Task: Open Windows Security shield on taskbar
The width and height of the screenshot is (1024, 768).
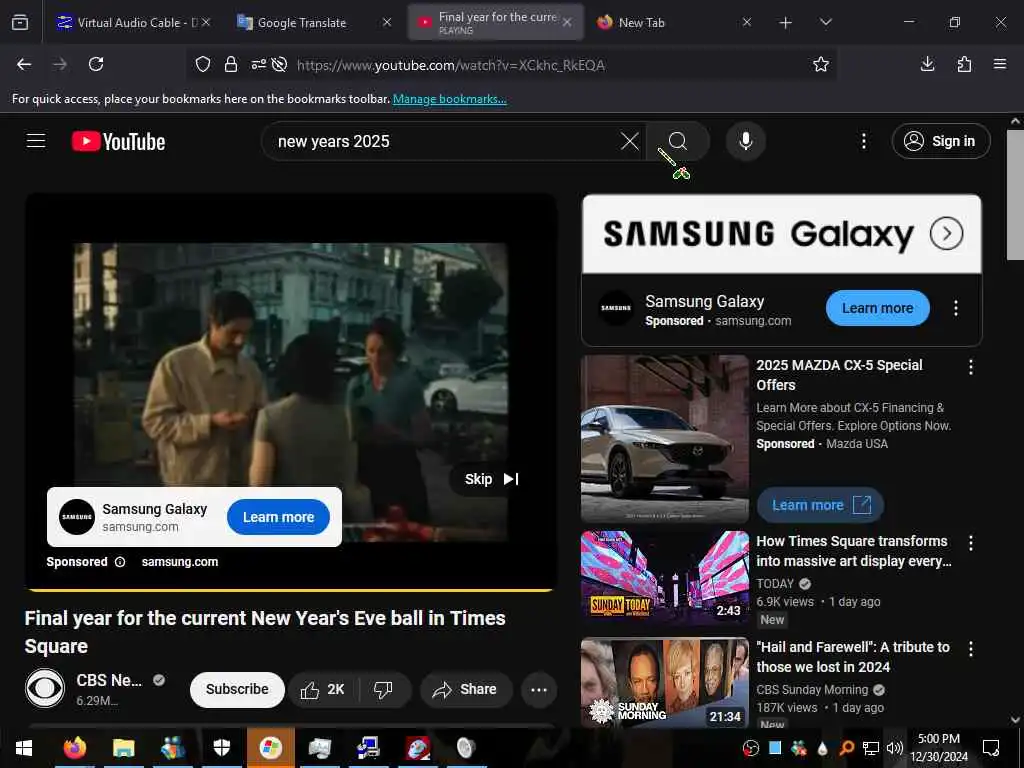Action: click(222, 748)
